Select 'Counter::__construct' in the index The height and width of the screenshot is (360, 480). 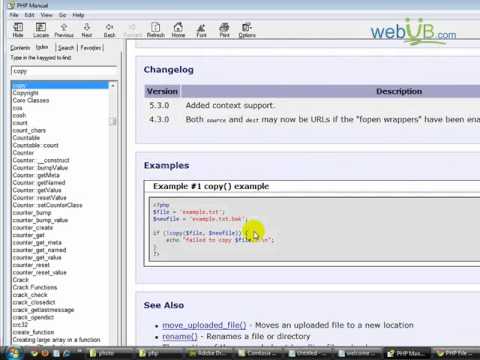point(41,160)
